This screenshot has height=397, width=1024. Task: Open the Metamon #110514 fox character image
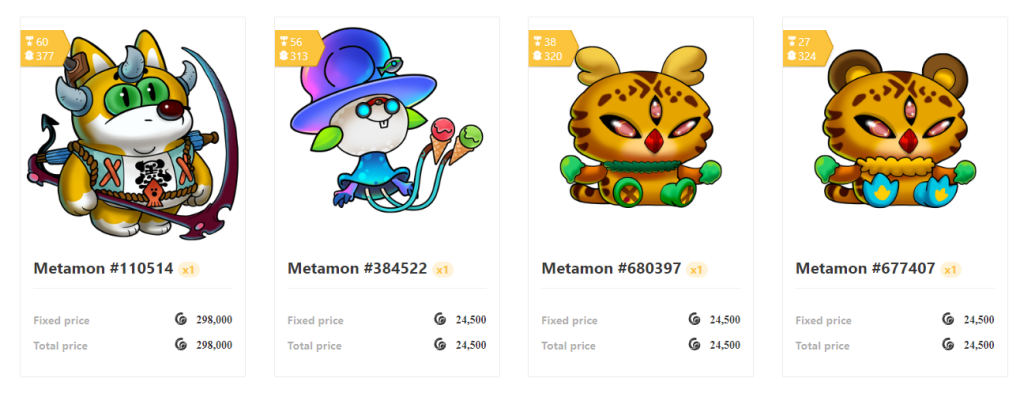tap(133, 133)
